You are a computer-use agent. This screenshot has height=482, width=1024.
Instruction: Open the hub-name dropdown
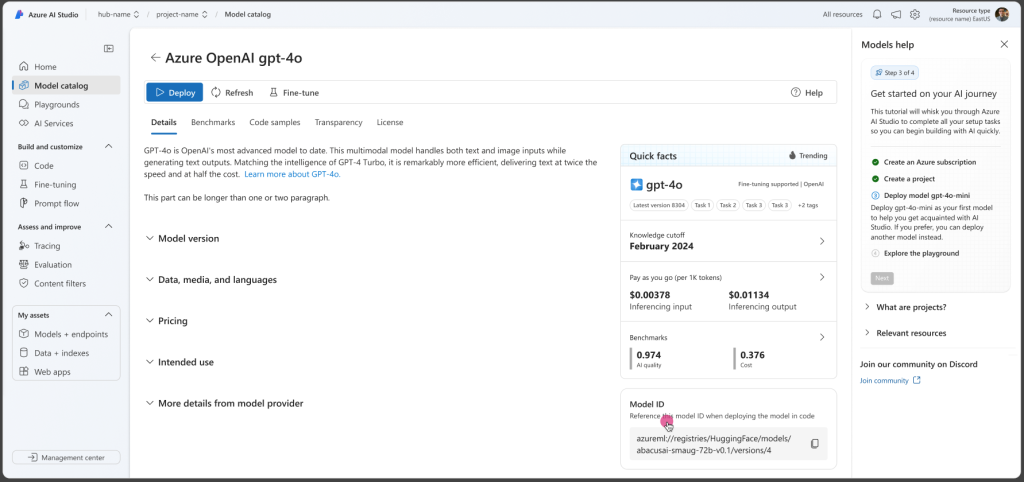tap(118, 14)
